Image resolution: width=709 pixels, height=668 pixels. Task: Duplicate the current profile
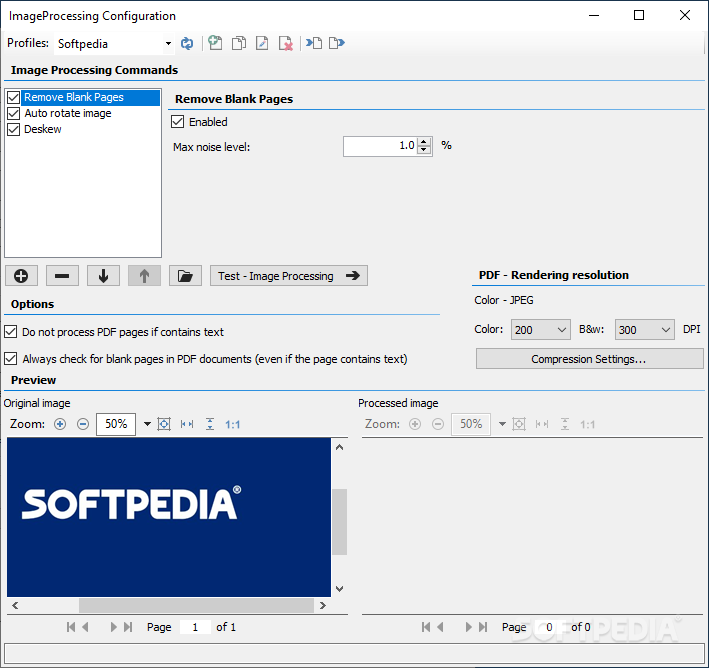click(239, 43)
